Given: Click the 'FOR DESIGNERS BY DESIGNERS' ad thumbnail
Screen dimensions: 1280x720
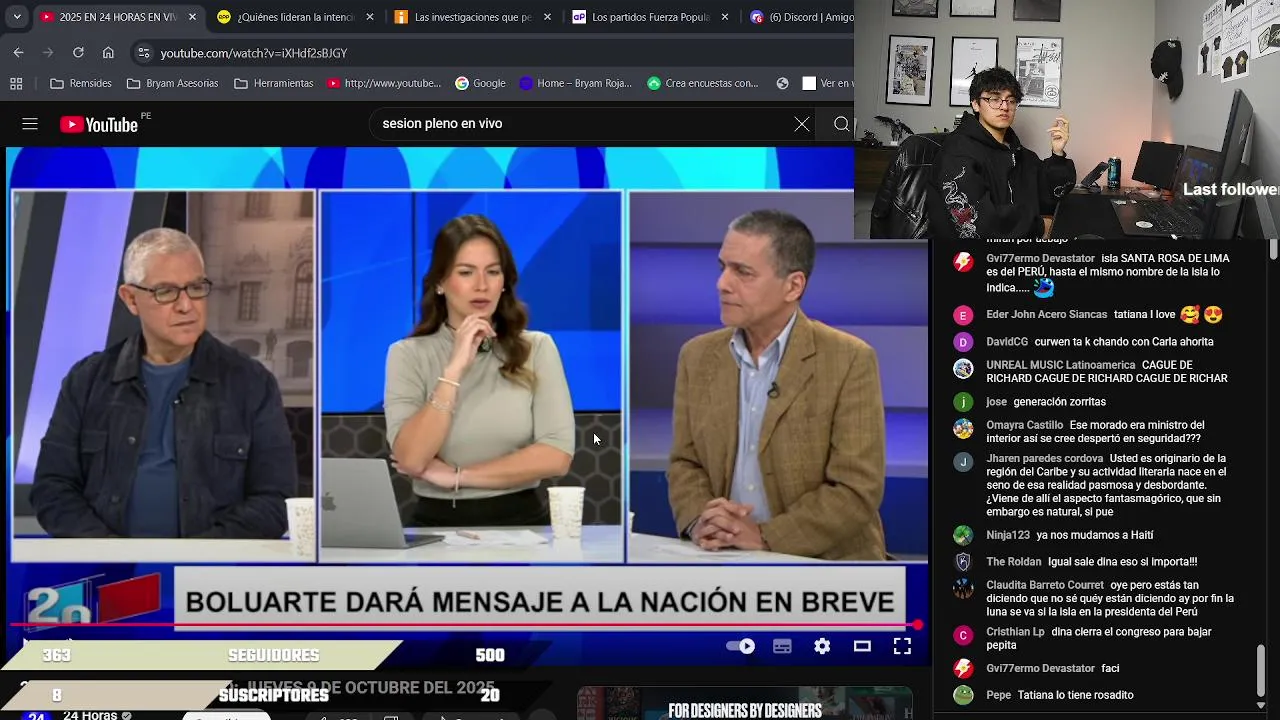Looking at the screenshot, I should [x=745, y=702].
